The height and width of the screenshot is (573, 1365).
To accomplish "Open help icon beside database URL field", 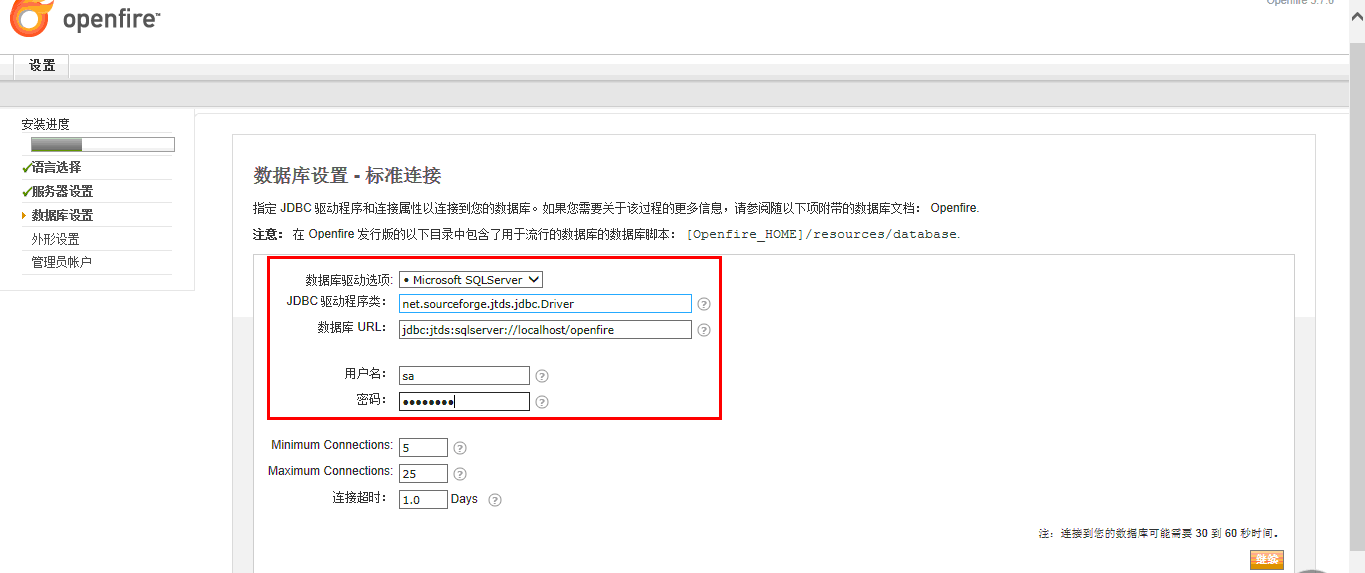I will [704, 330].
